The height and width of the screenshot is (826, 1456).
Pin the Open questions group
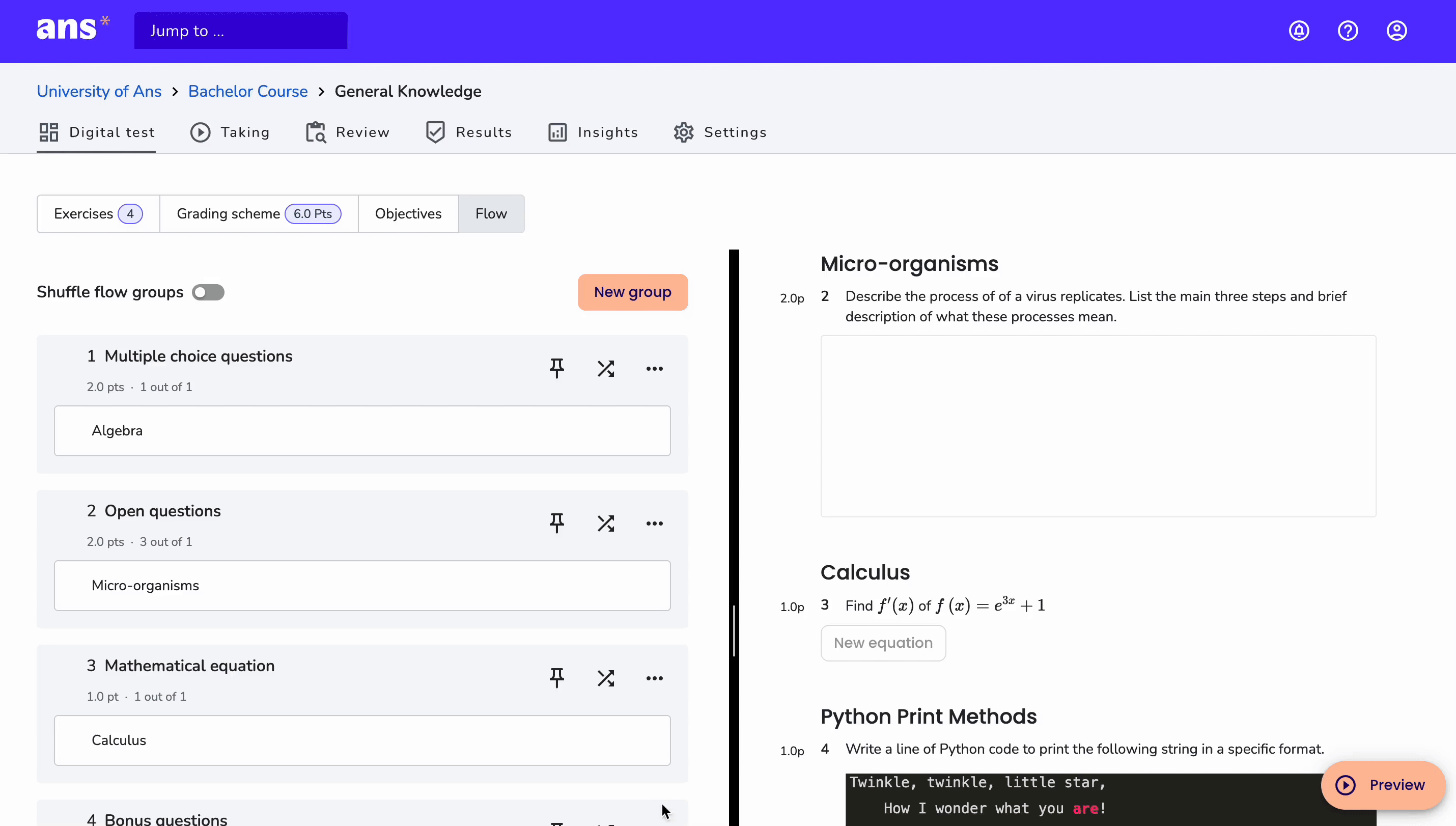(x=557, y=523)
